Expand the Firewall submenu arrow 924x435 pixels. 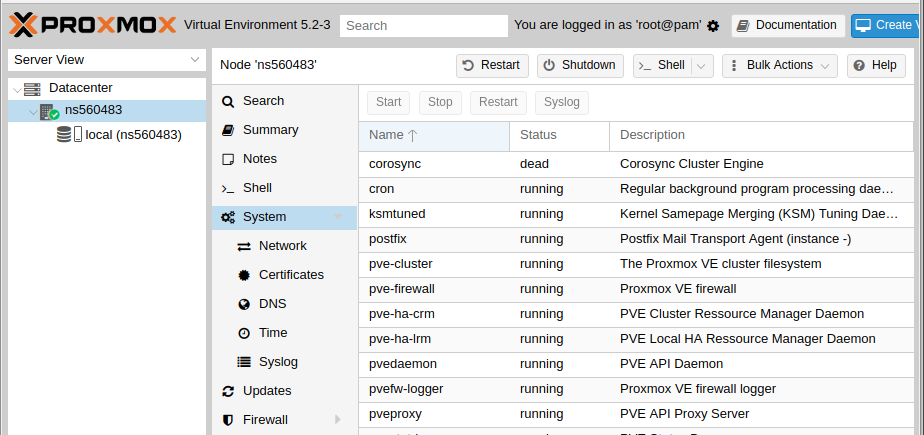click(x=338, y=420)
